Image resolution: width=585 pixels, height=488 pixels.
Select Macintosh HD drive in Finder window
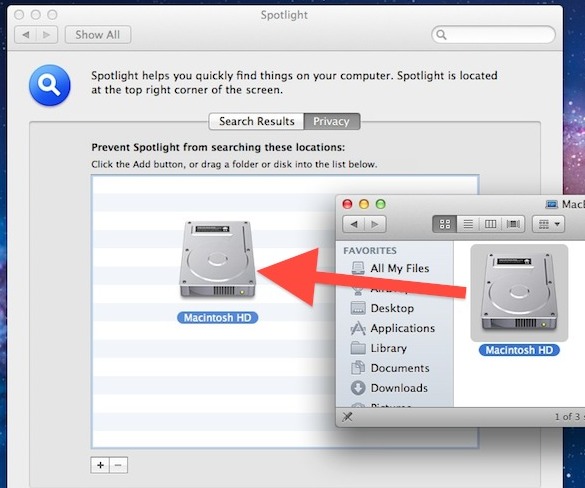pyautogui.click(x=519, y=293)
